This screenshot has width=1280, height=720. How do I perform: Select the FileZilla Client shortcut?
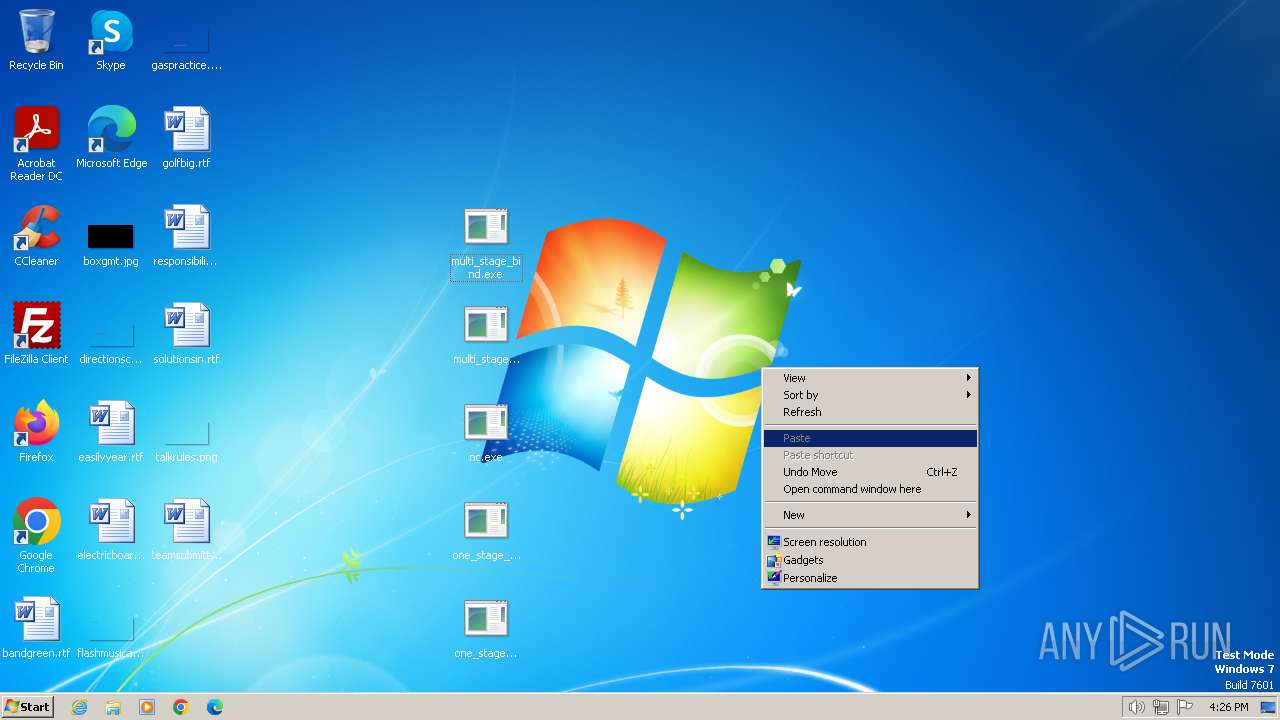[x=36, y=334]
